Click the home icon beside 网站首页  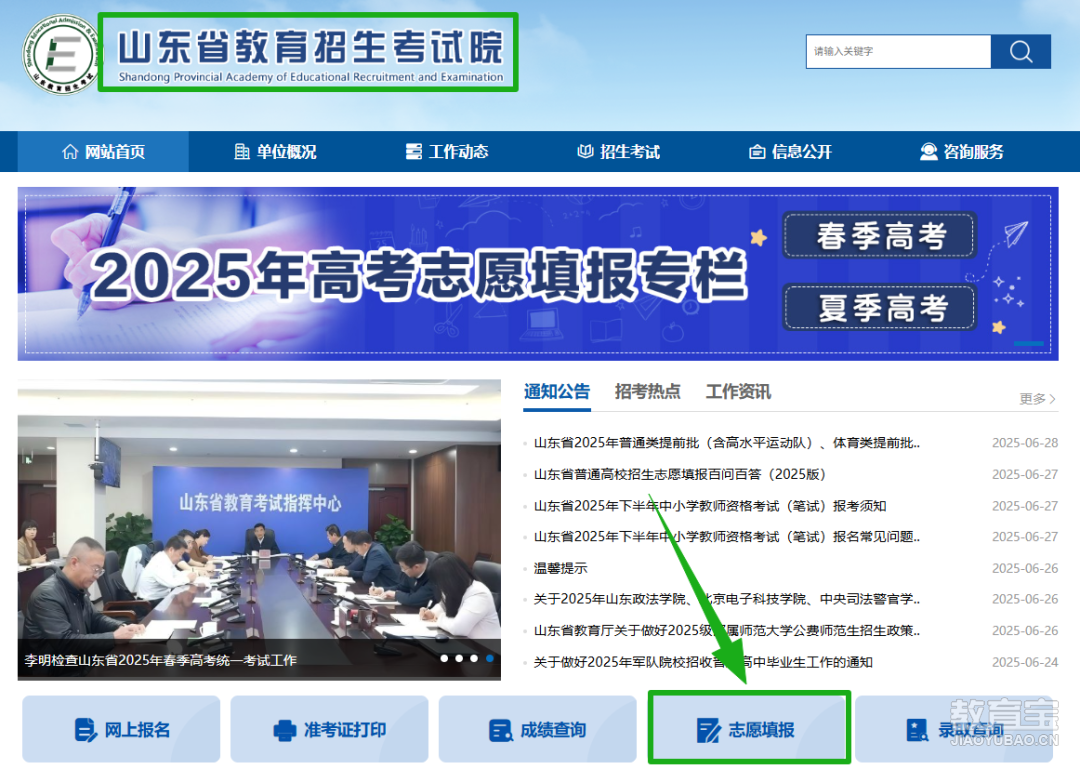click(70, 152)
